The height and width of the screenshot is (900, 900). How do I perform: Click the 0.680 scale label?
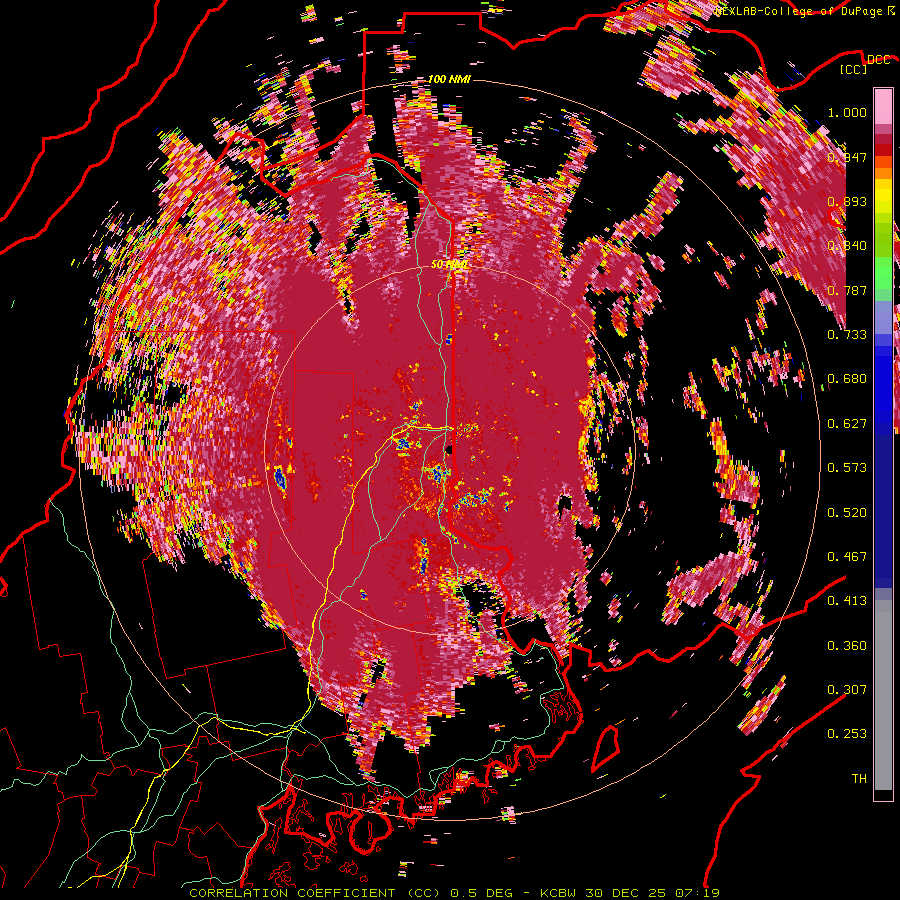(x=847, y=379)
